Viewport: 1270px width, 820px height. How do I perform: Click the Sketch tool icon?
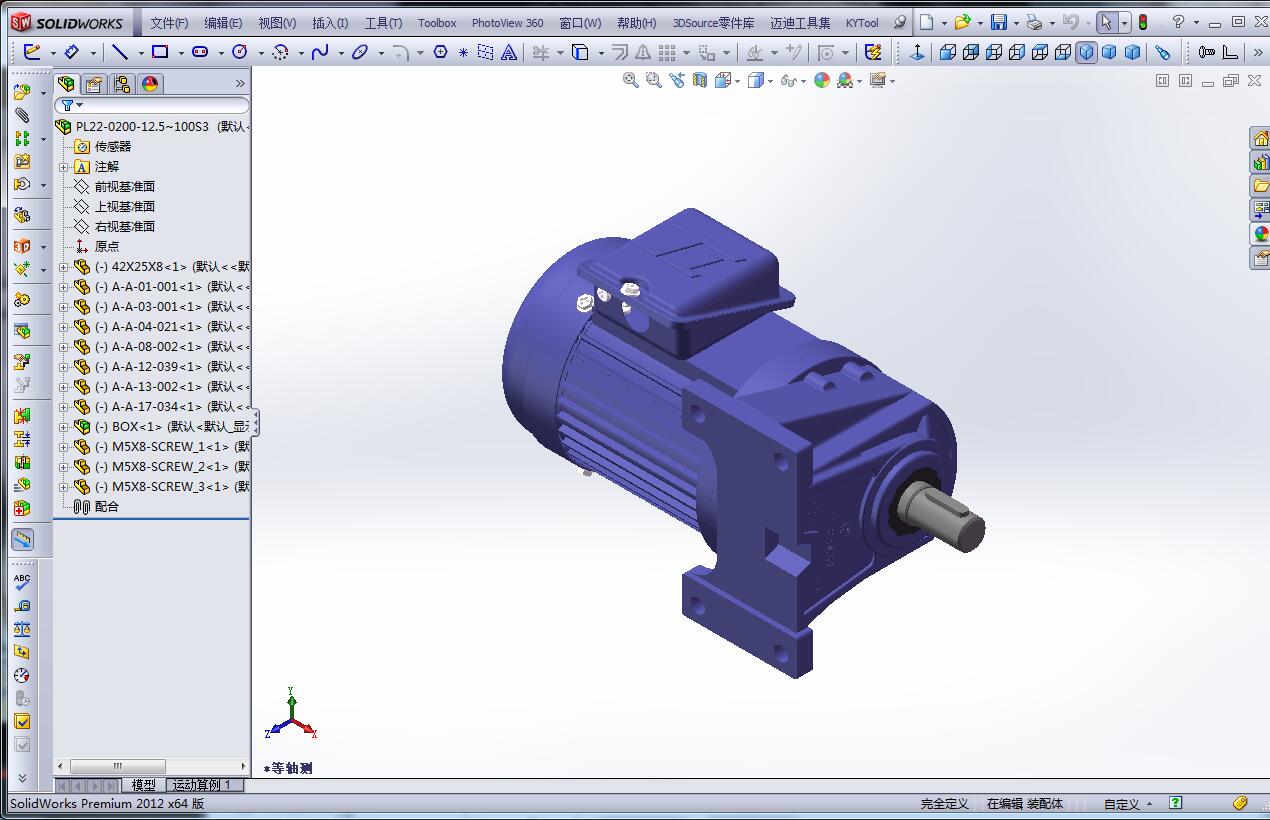(32, 52)
